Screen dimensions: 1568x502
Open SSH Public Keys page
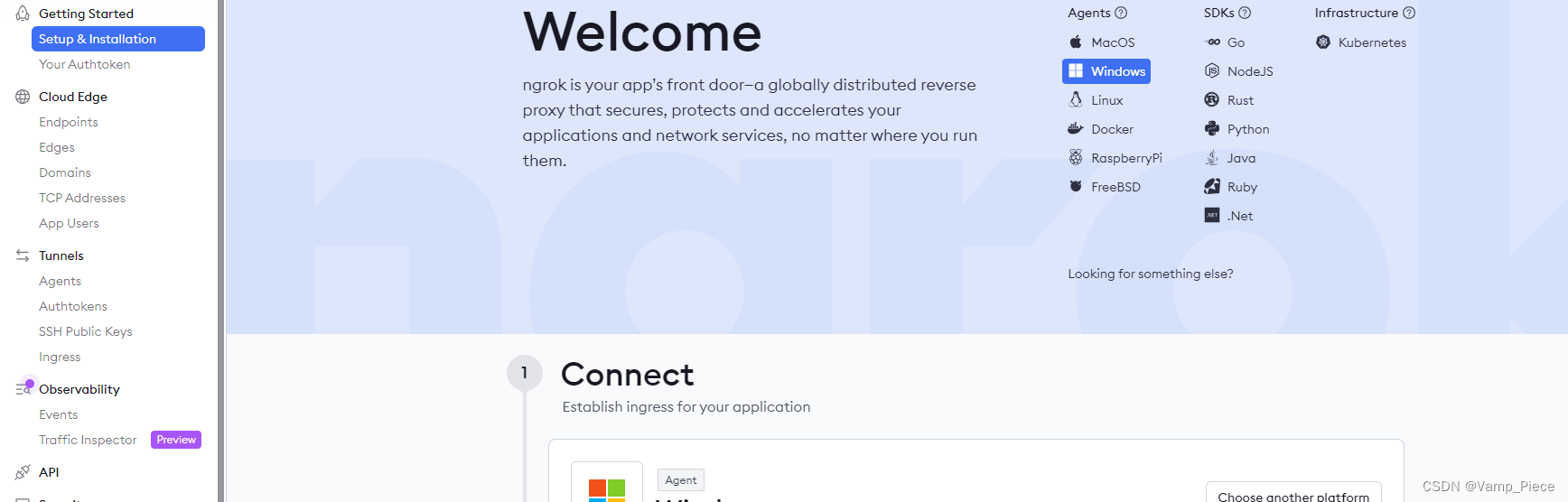coord(86,331)
